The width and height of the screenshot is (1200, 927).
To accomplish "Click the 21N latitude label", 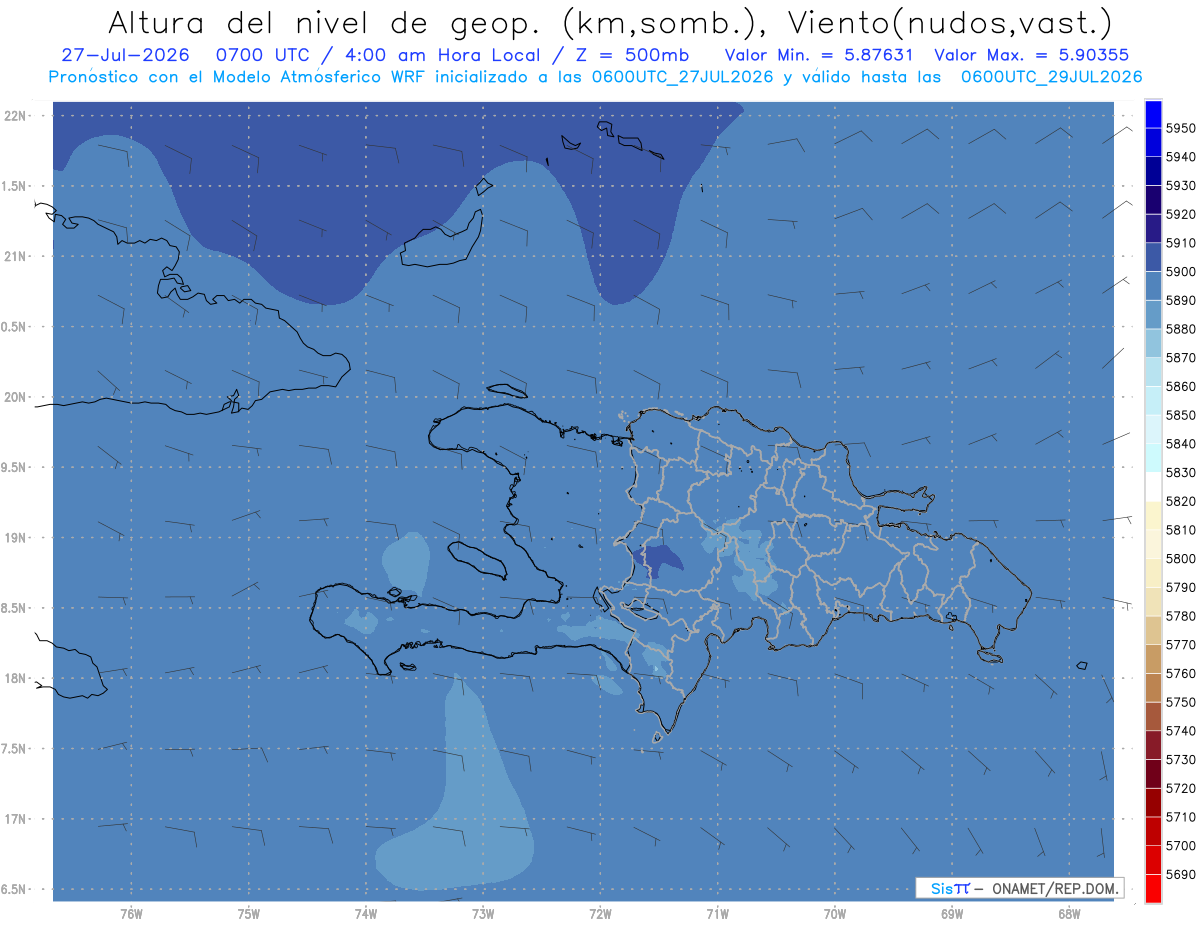I will click(15, 256).
